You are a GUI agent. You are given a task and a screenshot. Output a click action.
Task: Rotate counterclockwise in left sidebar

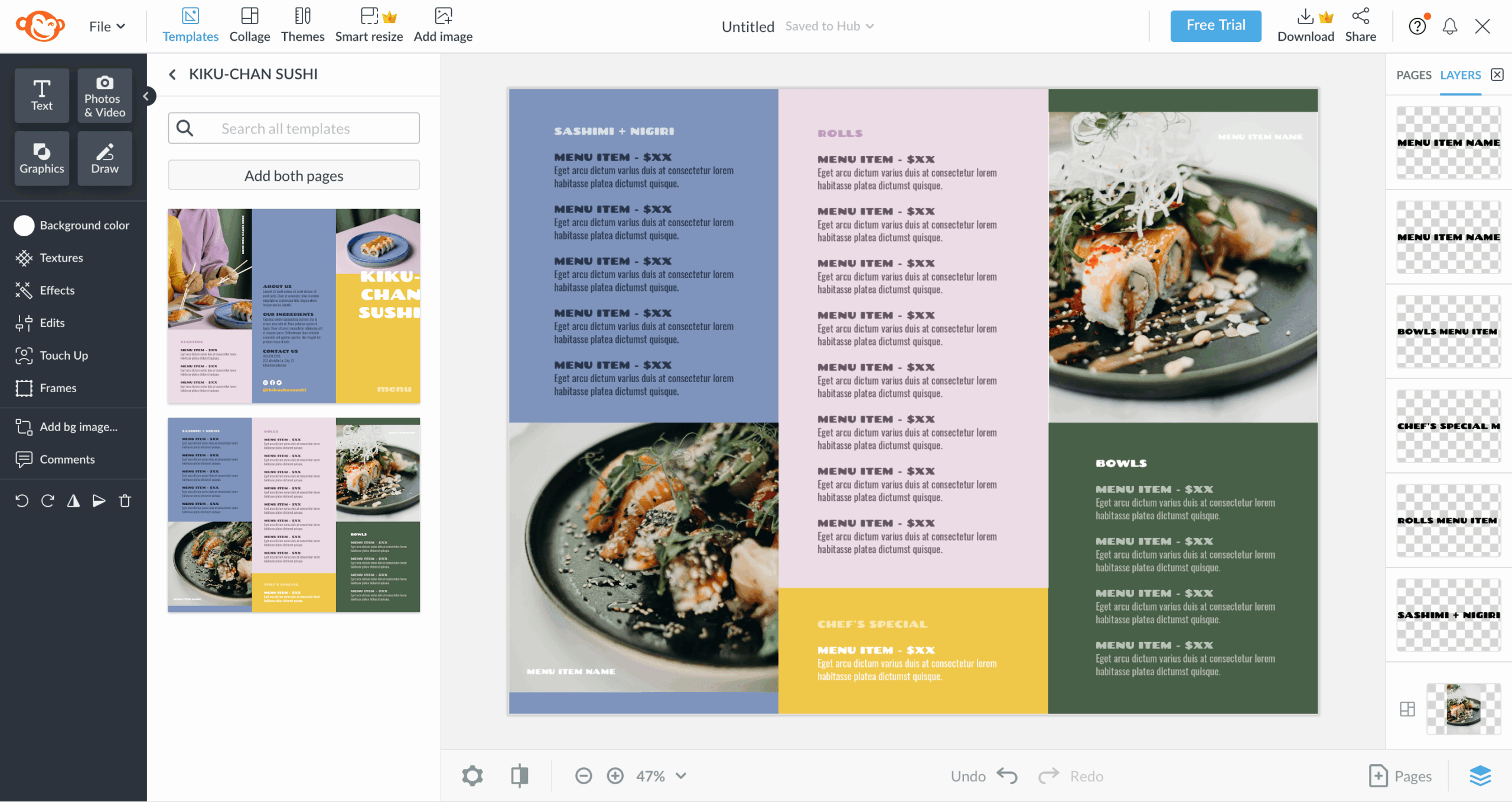coord(22,501)
